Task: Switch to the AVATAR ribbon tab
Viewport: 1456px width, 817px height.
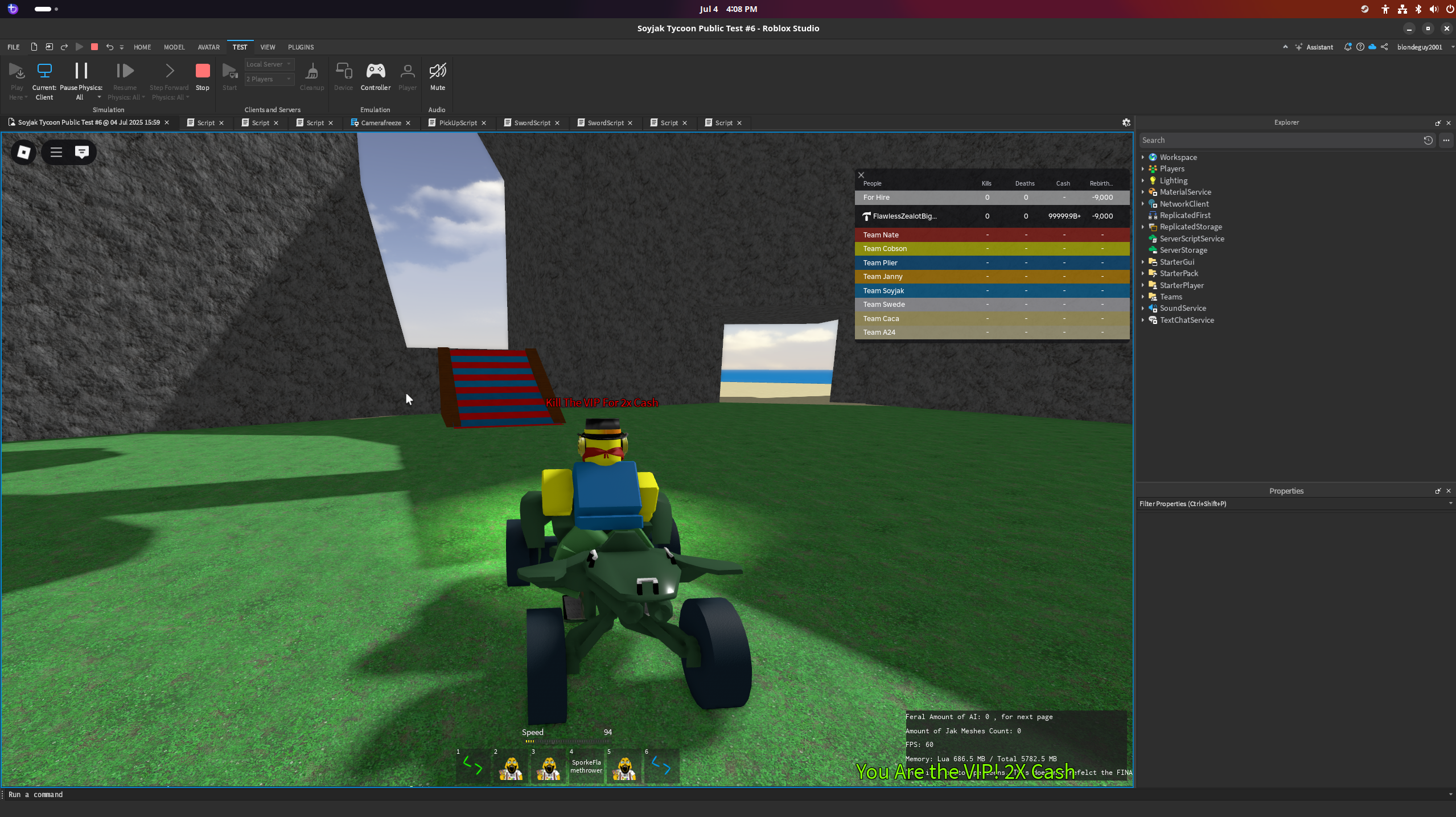Action: pos(209,47)
